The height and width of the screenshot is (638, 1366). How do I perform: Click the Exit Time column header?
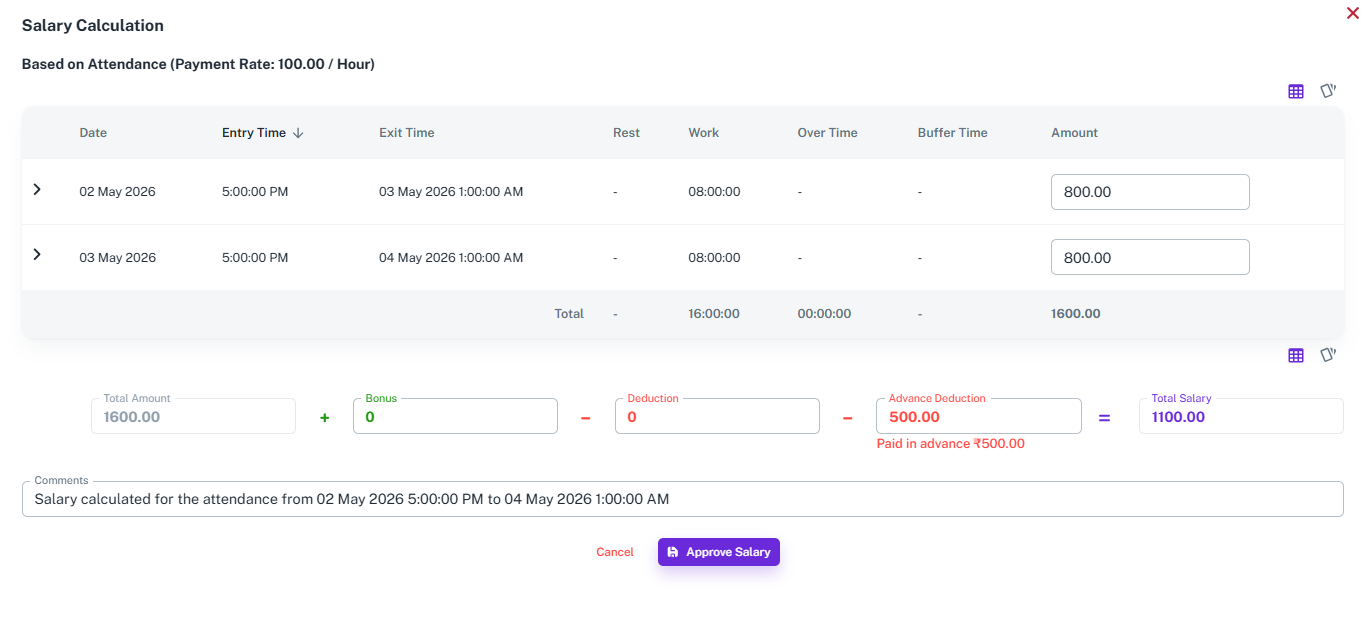pyautogui.click(x=407, y=133)
